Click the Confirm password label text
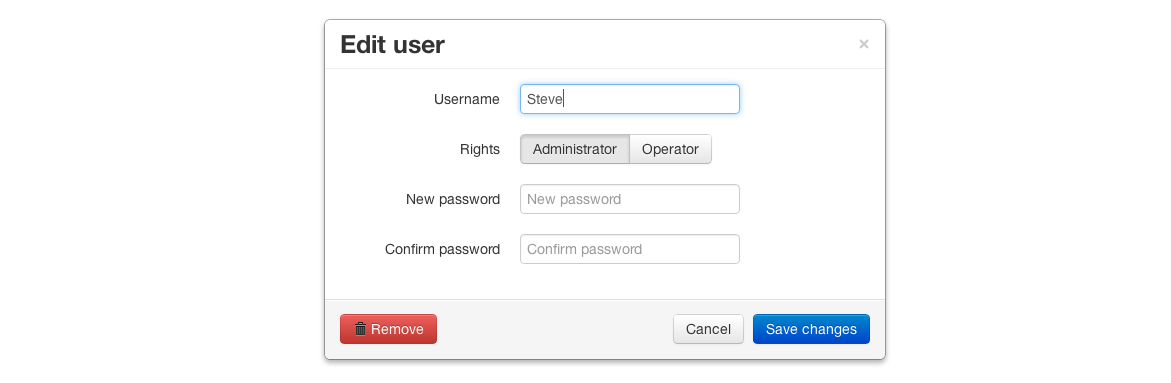Image resolution: width=1171 pixels, height=383 pixels. coord(443,249)
